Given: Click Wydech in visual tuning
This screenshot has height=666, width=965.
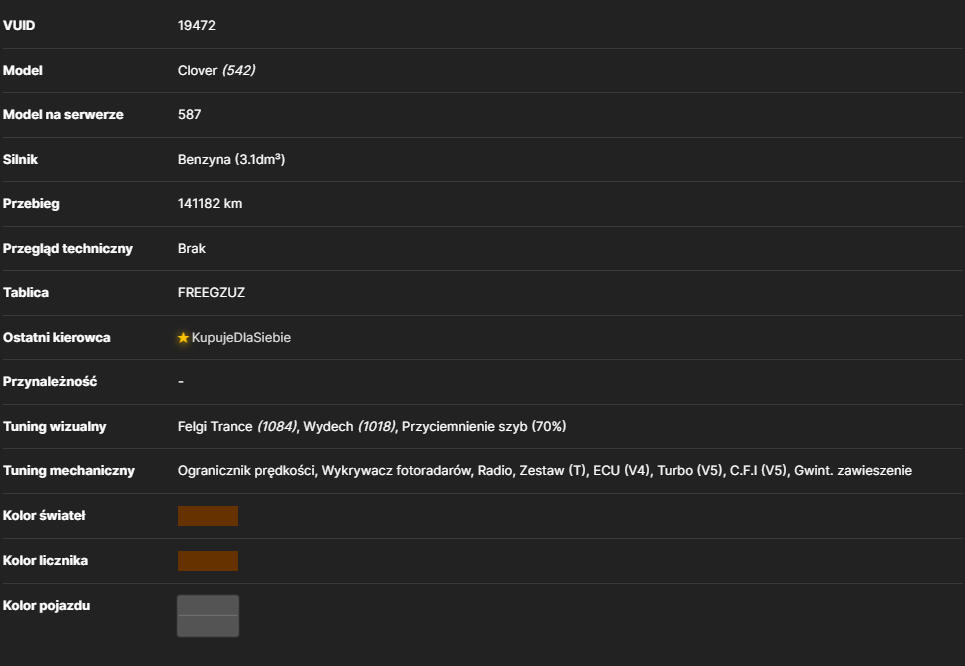Looking at the screenshot, I should pyautogui.click(x=329, y=427).
